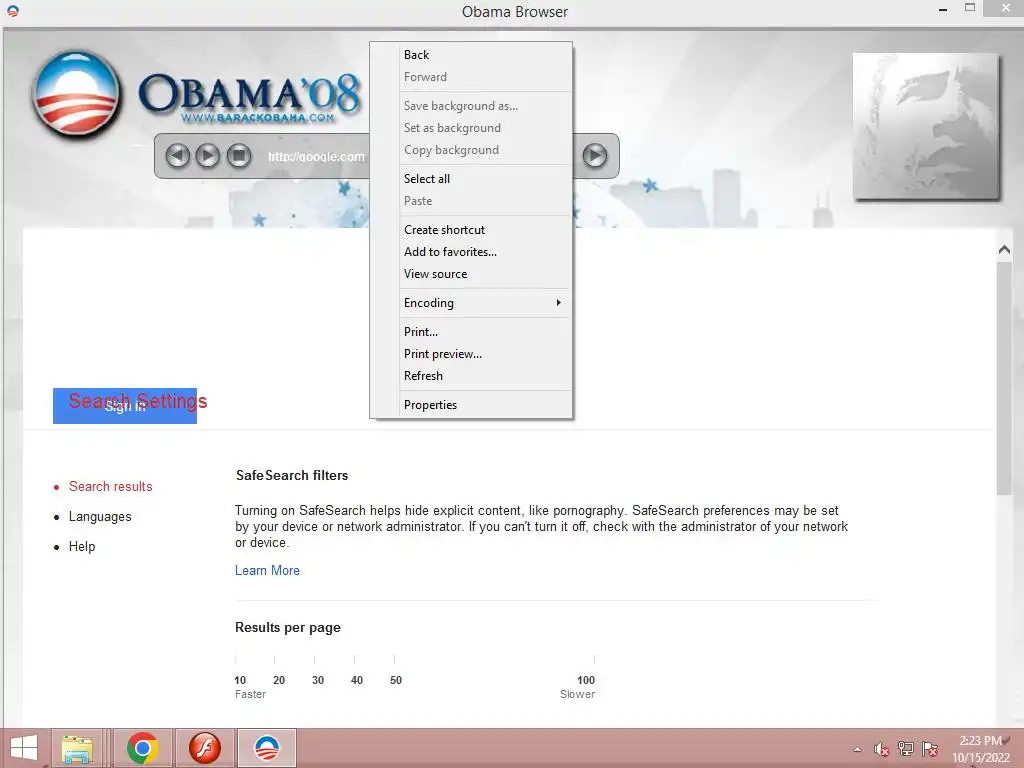Click the browser forward arrow button
This screenshot has width=1024, height=768.
208,155
